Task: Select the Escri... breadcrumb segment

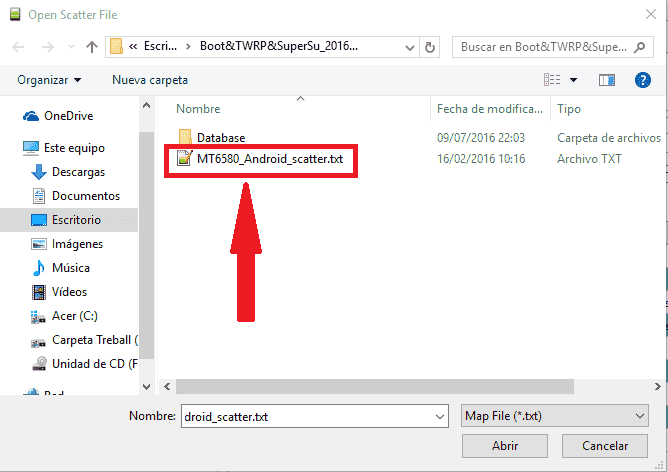Action: (x=160, y=46)
